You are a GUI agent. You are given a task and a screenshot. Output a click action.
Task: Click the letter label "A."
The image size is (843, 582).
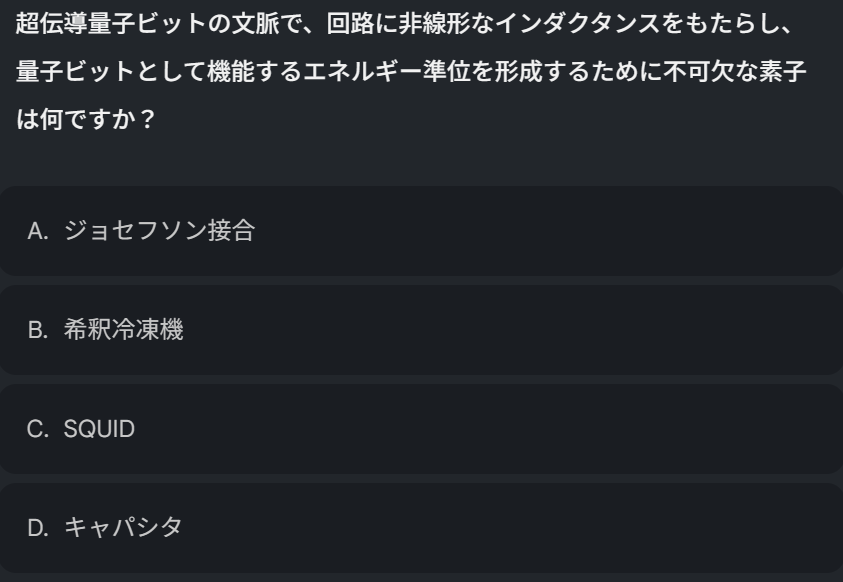click(x=39, y=232)
